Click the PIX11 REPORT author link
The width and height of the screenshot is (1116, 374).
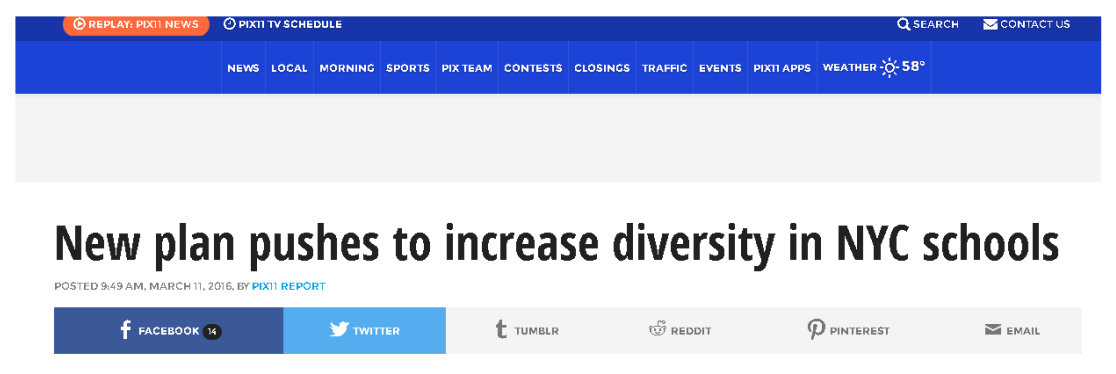point(288,286)
